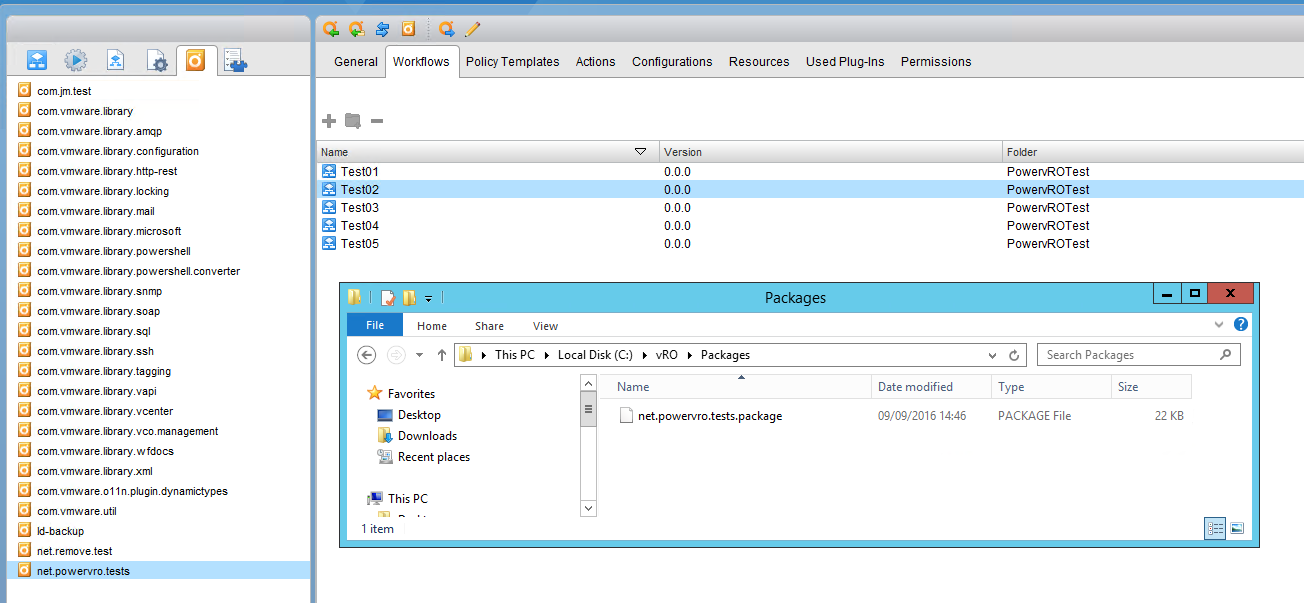This screenshot has height=603, width=1304.
Task: Switch to the Configurations tab
Action: (672, 62)
